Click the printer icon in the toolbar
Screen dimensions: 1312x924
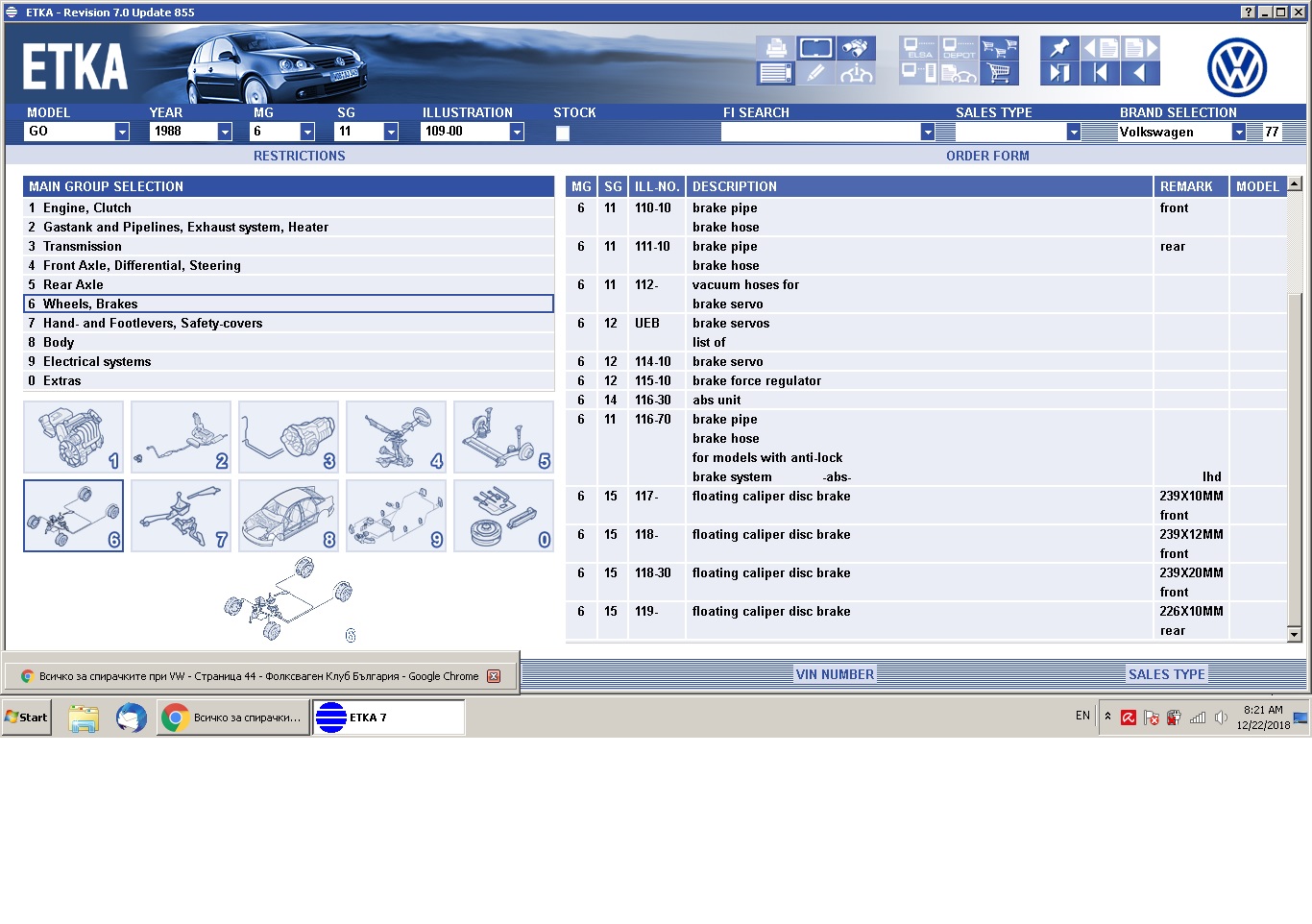(x=775, y=48)
